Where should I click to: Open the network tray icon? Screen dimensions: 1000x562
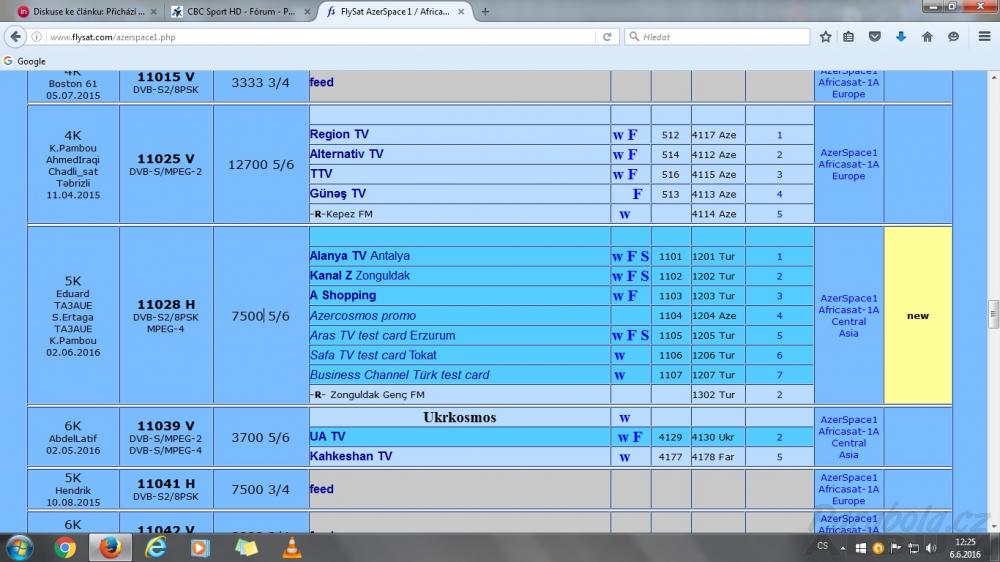[913, 548]
